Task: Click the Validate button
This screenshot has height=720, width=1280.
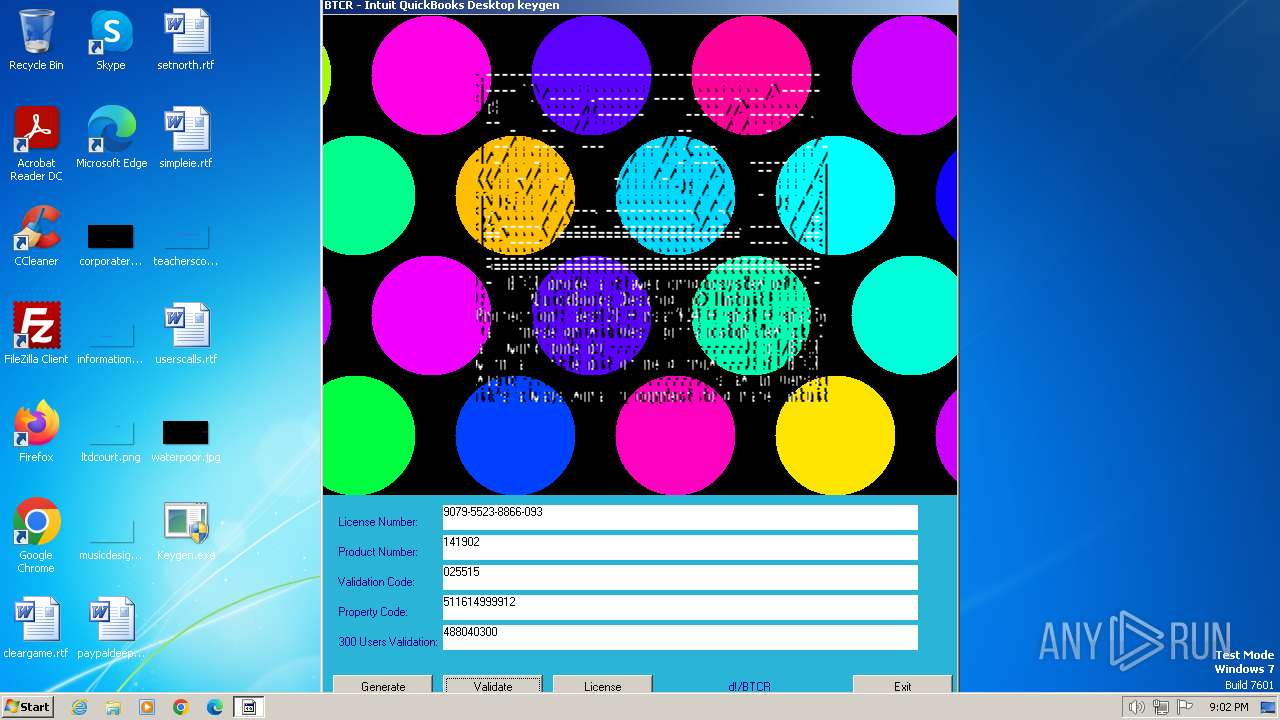Action: [x=493, y=685]
